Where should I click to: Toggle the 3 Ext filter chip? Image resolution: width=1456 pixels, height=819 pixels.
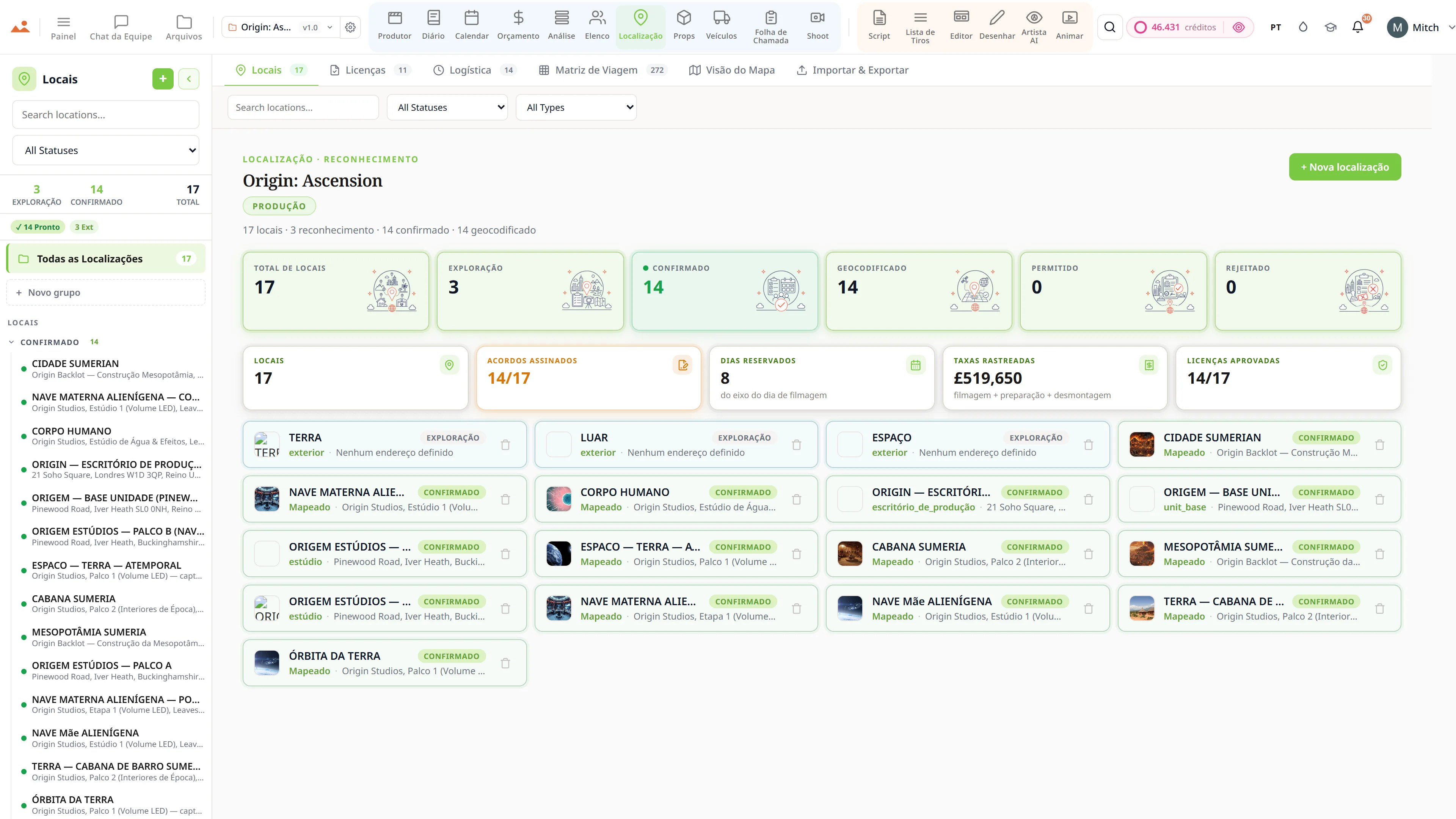pyautogui.click(x=84, y=227)
